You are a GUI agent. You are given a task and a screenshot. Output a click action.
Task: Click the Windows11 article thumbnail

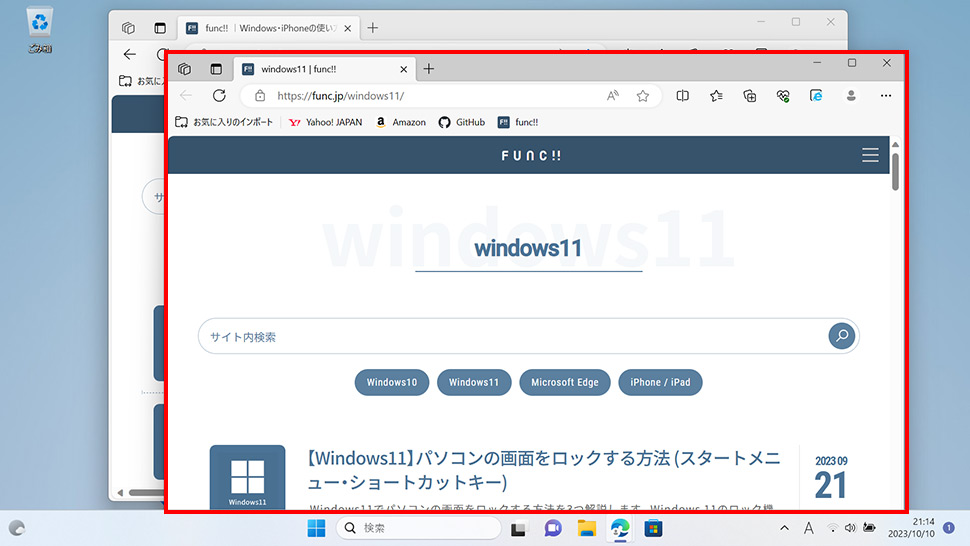coord(247,477)
